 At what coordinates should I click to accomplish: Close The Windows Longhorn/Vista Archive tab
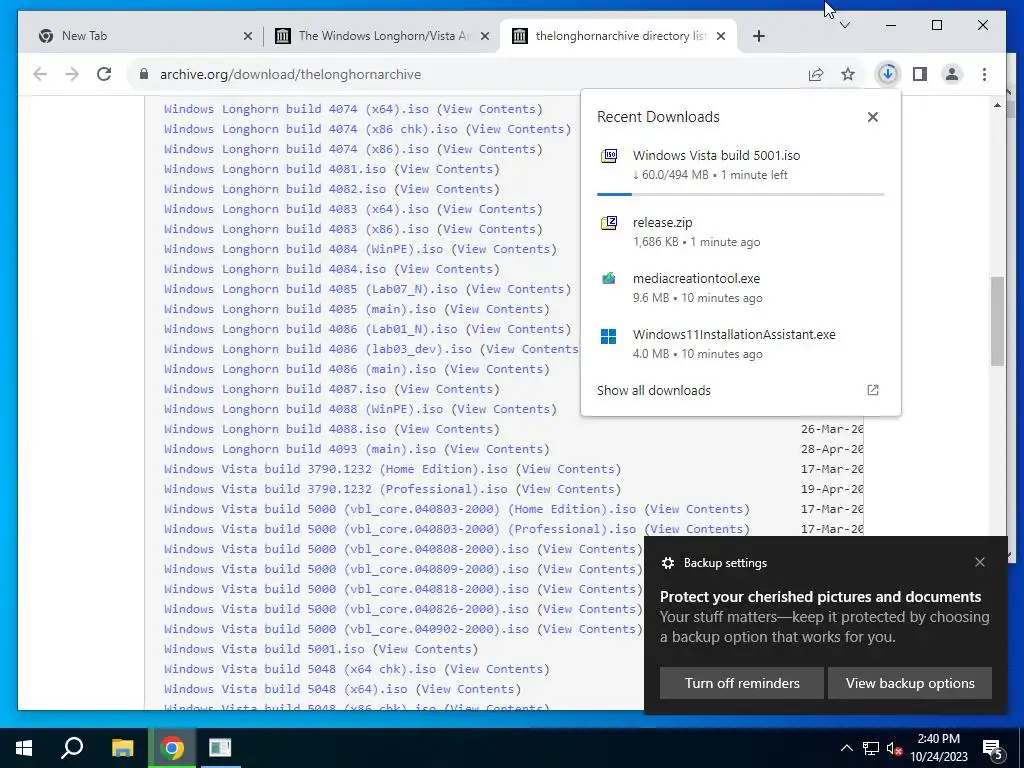coord(485,36)
